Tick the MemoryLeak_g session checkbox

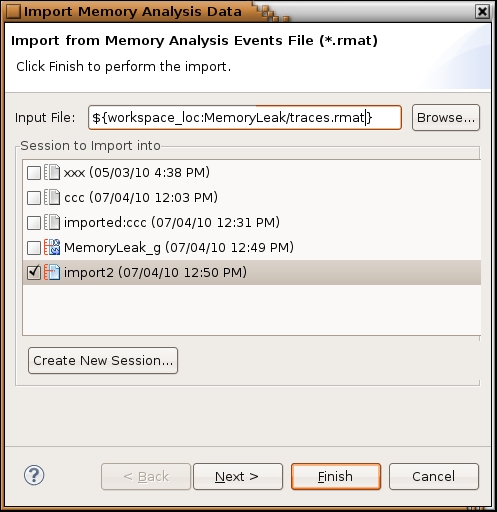[x=34, y=248]
